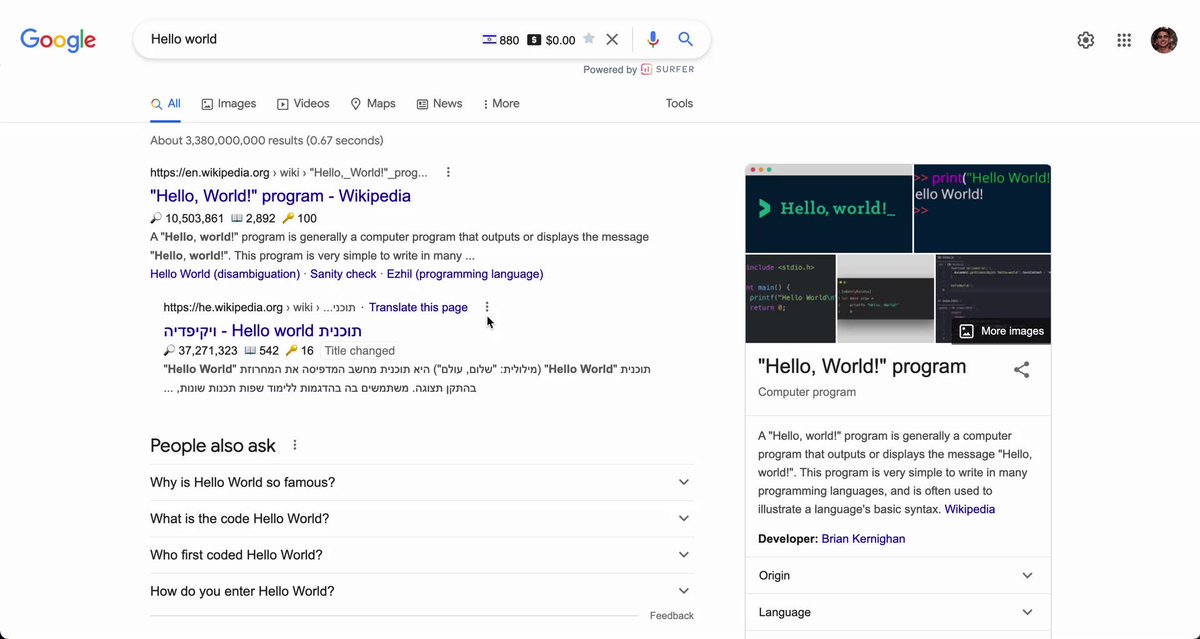Click the Surfer logo under search bar
Screen dimensions: 1200x639
coord(668,69)
